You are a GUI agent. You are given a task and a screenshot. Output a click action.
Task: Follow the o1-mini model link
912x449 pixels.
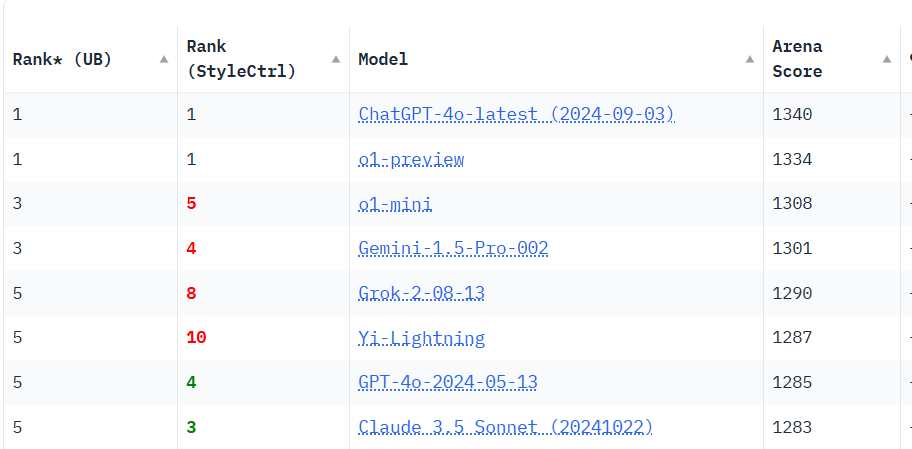pyautogui.click(x=395, y=204)
